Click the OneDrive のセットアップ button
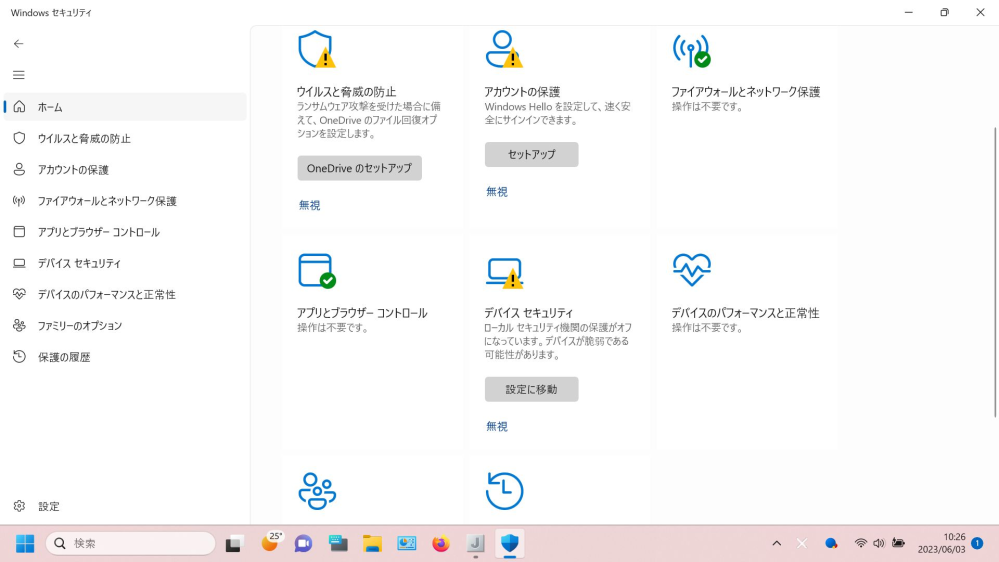Viewport: 999px width, 562px height. coord(359,168)
